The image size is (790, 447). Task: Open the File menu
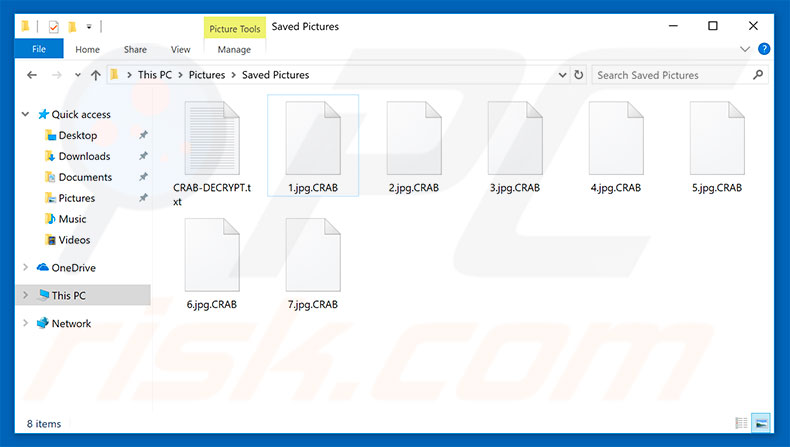[x=40, y=49]
